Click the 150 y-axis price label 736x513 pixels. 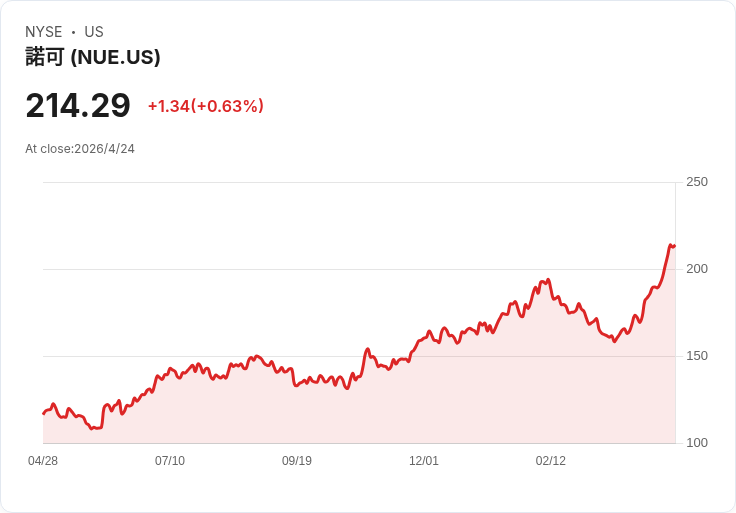[697, 356]
